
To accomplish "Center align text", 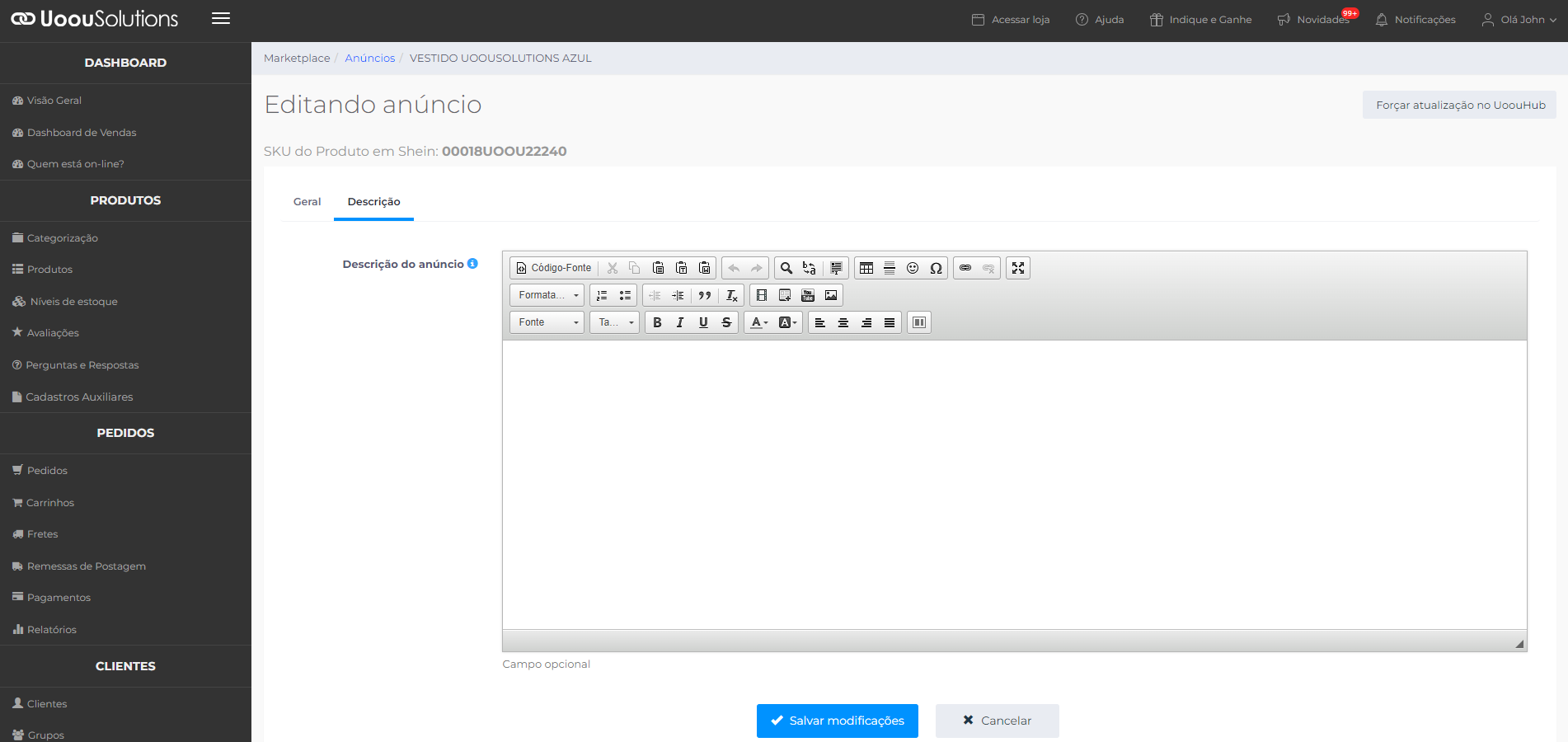I will click(843, 322).
